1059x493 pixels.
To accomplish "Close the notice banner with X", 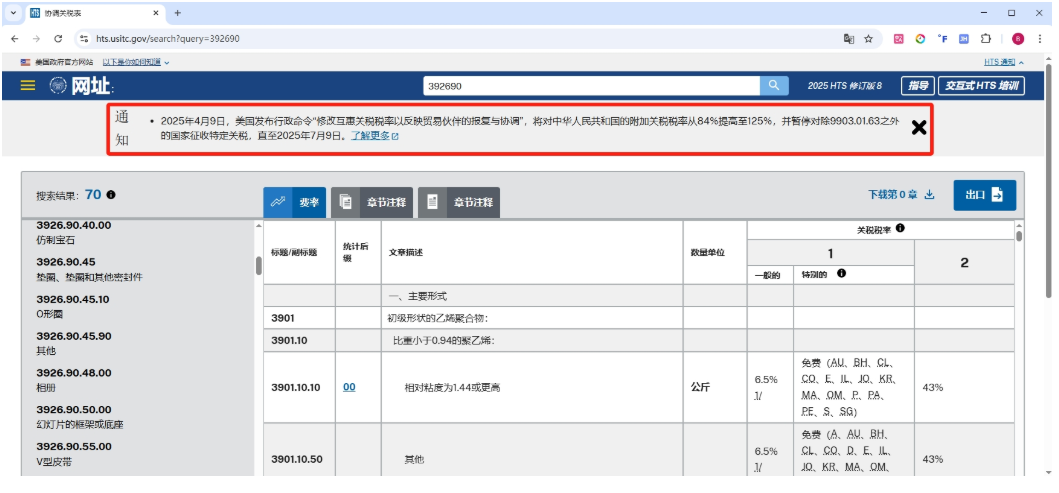I will tap(919, 128).
